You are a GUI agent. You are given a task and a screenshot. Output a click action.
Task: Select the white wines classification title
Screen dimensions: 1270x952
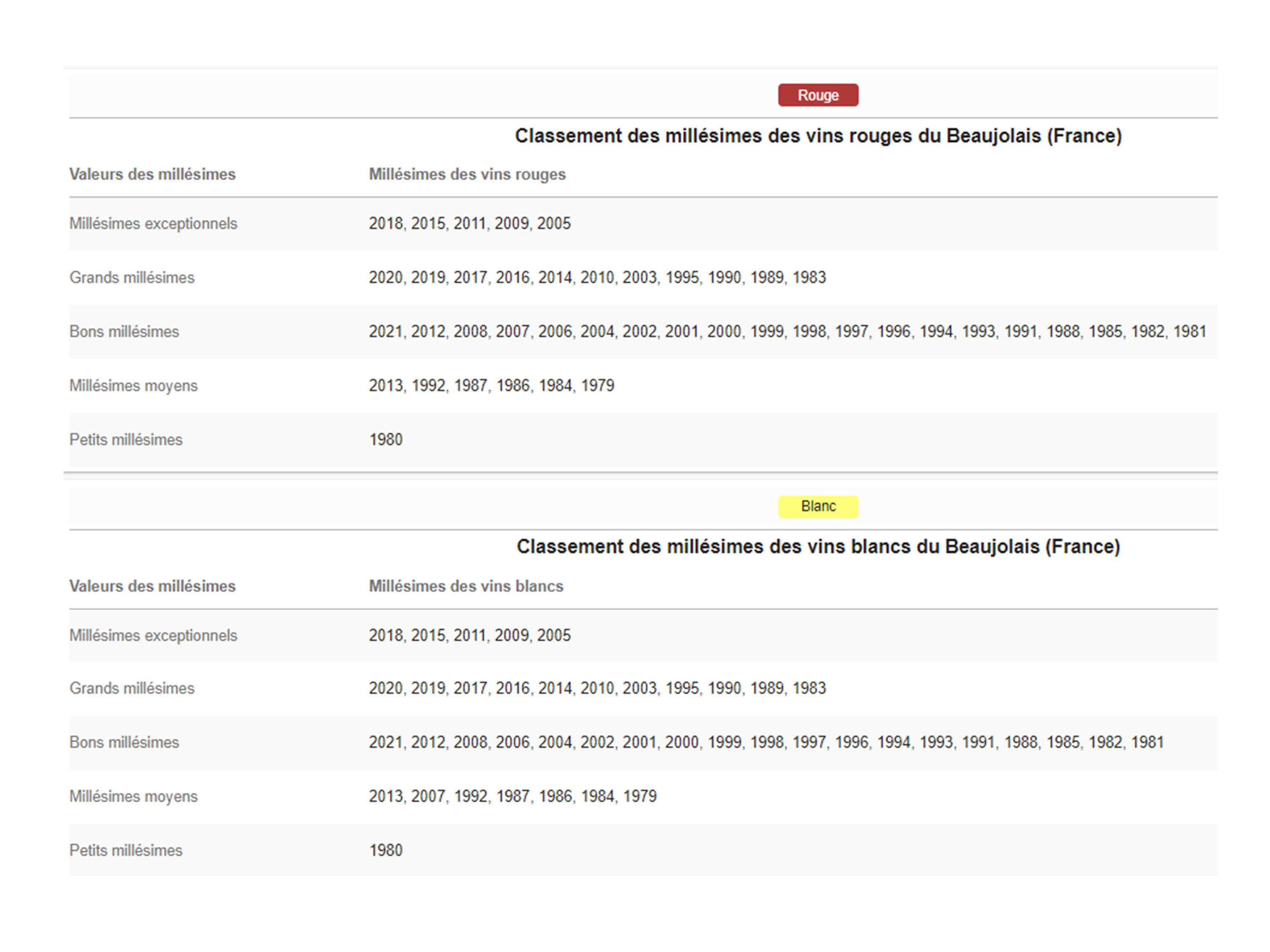(x=818, y=547)
